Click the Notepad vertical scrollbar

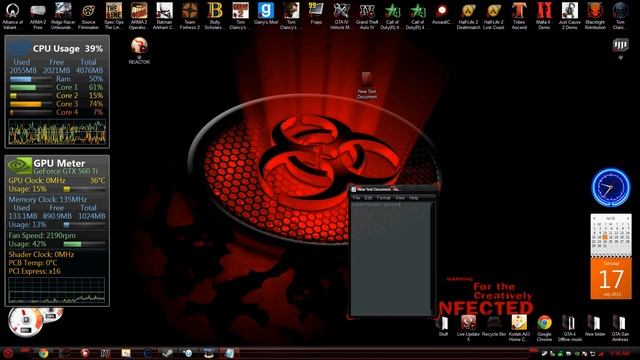(x=432, y=259)
